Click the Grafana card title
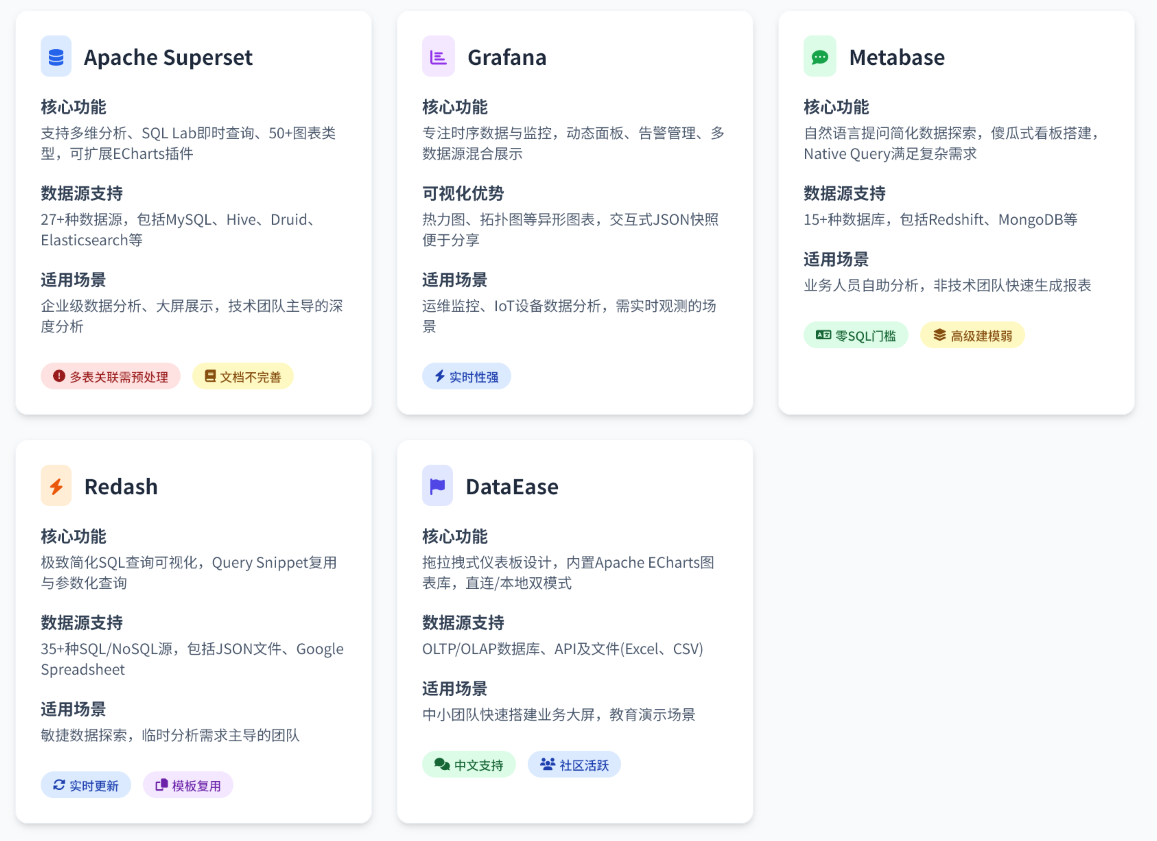 click(507, 57)
